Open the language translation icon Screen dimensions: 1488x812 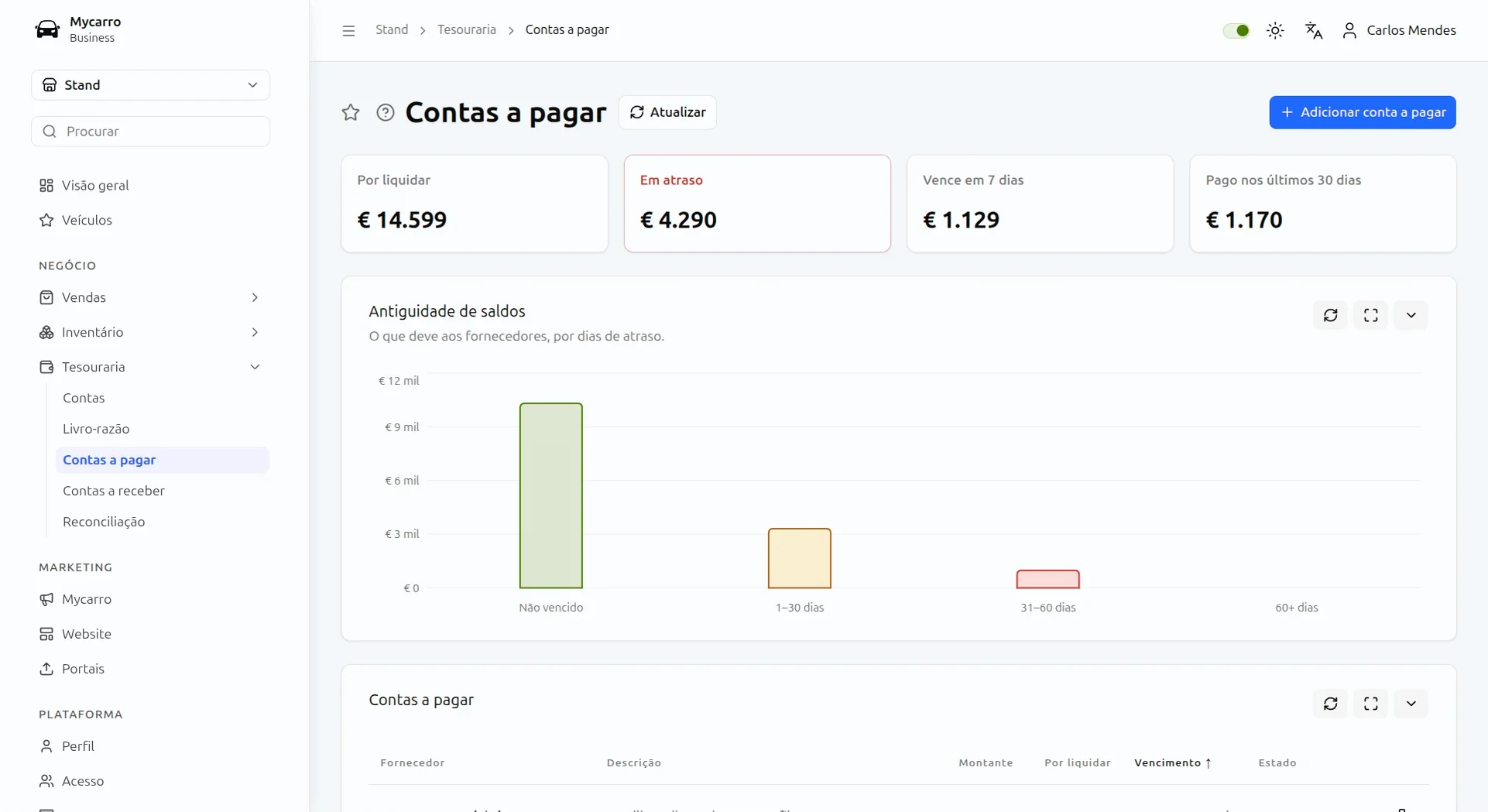click(1314, 30)
